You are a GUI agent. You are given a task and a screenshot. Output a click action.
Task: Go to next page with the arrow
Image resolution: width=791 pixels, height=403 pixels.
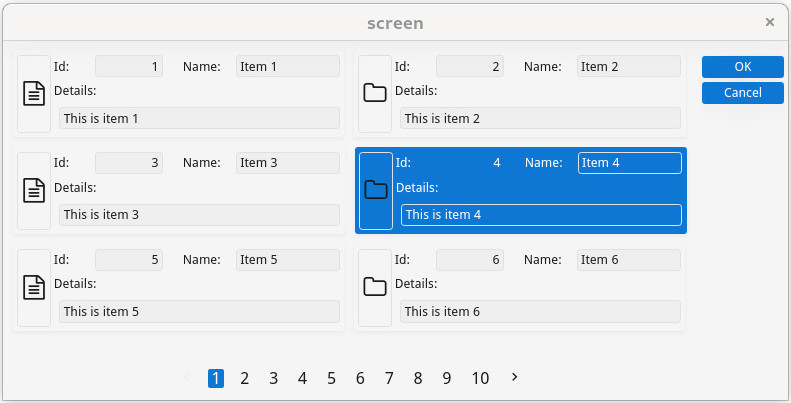(x=514, y=377)
